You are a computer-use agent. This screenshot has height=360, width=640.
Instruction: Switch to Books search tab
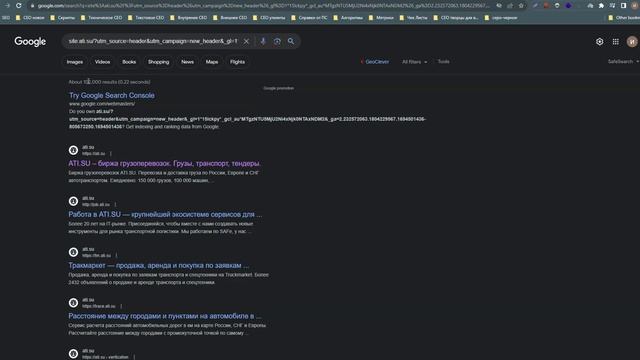coord(129,62)
